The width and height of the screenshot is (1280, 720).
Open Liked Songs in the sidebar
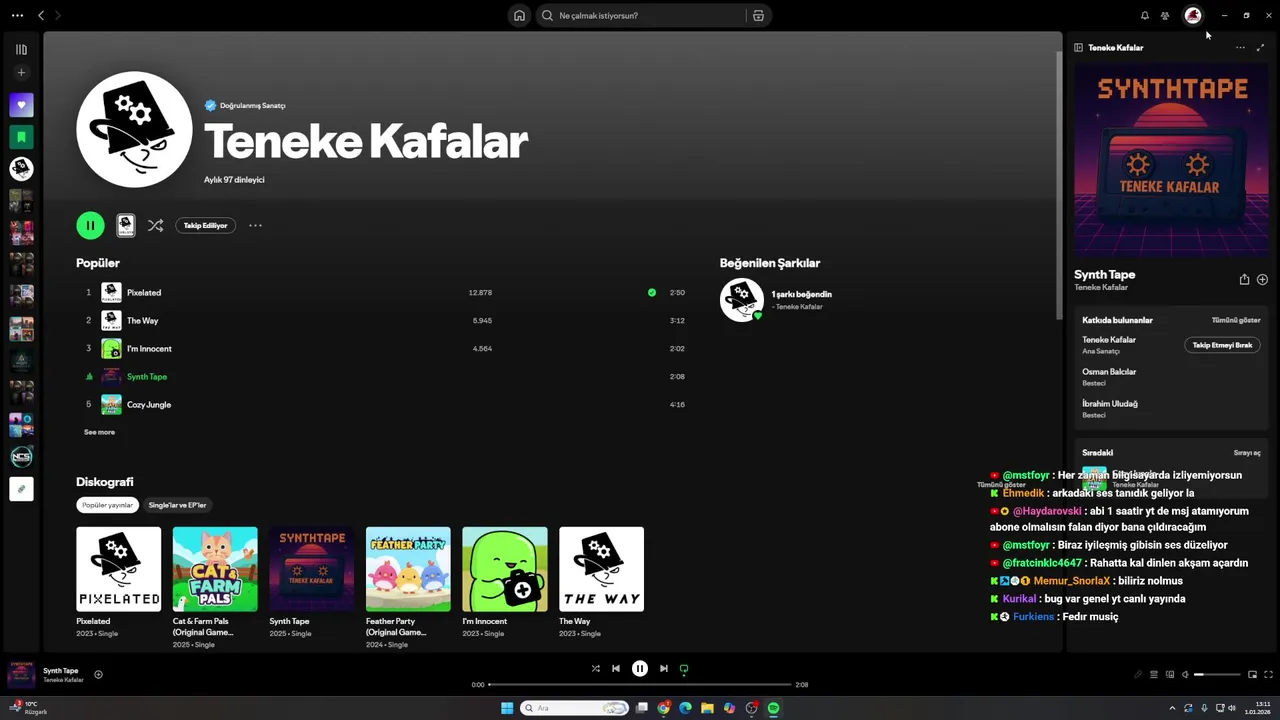pos(21,105)
